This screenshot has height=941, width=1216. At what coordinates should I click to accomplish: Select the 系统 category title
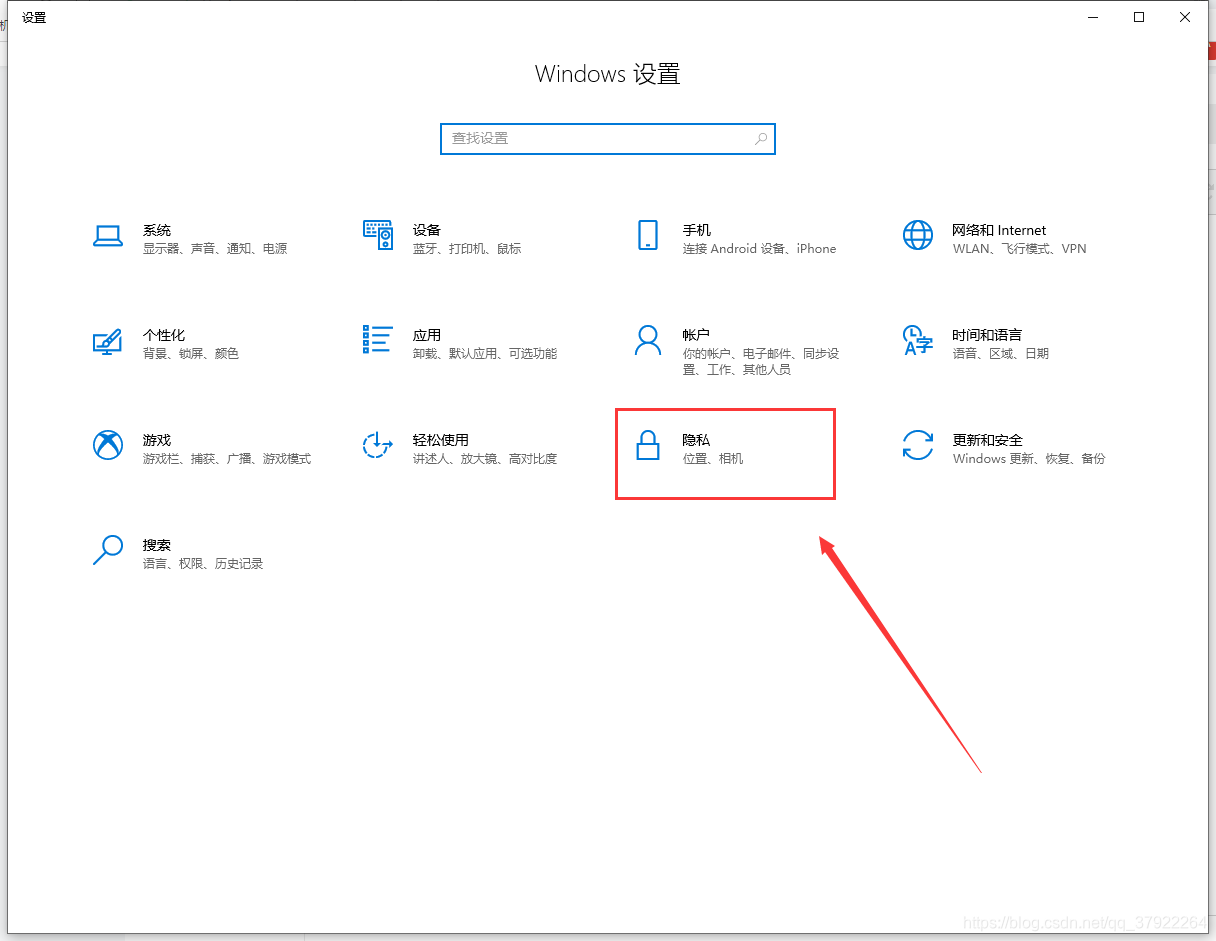(157, 230)
